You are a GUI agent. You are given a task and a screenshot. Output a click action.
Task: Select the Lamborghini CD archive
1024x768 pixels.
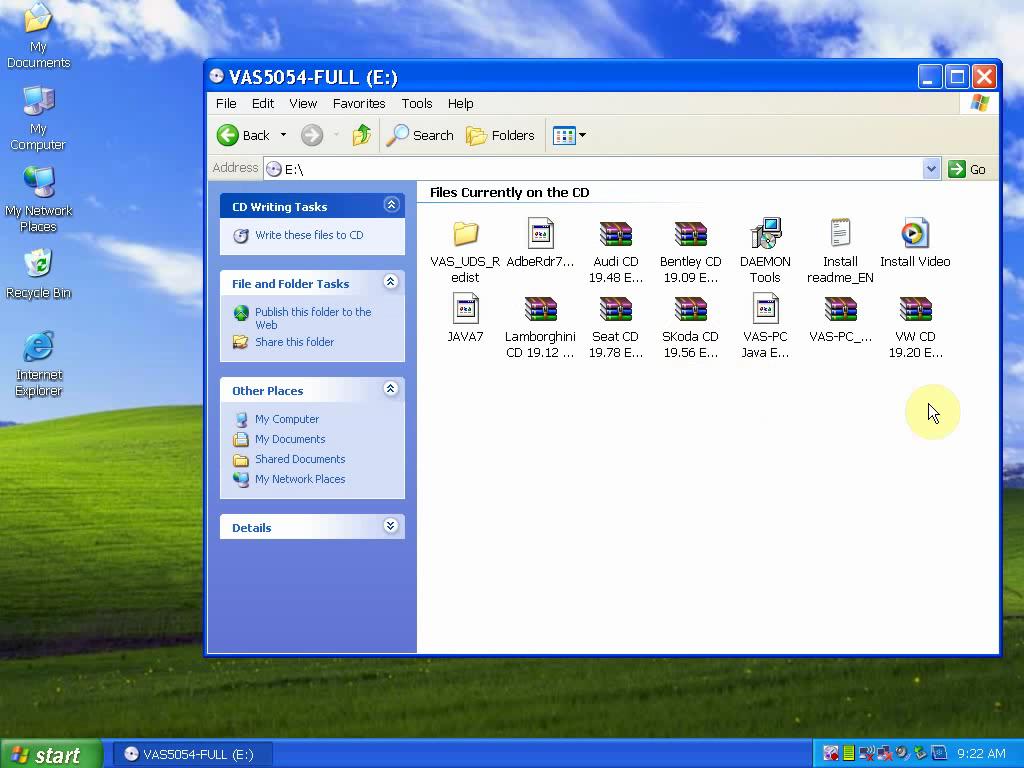(540, 309)
